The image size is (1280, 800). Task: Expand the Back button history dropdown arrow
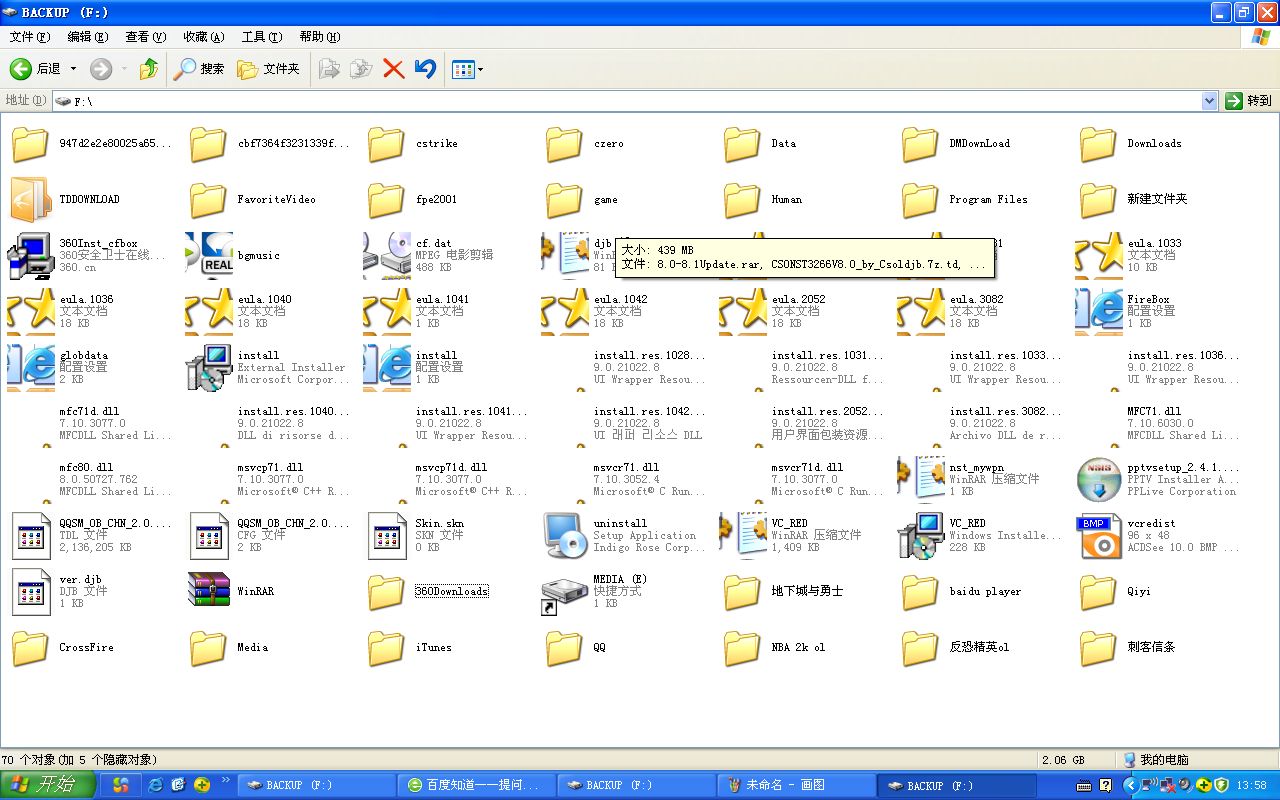click(x=74, y=69)
